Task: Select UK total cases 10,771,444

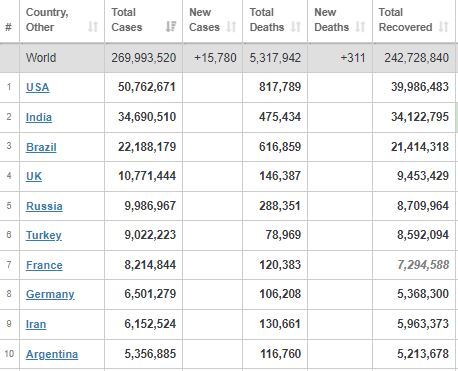Action: (147, 176)
